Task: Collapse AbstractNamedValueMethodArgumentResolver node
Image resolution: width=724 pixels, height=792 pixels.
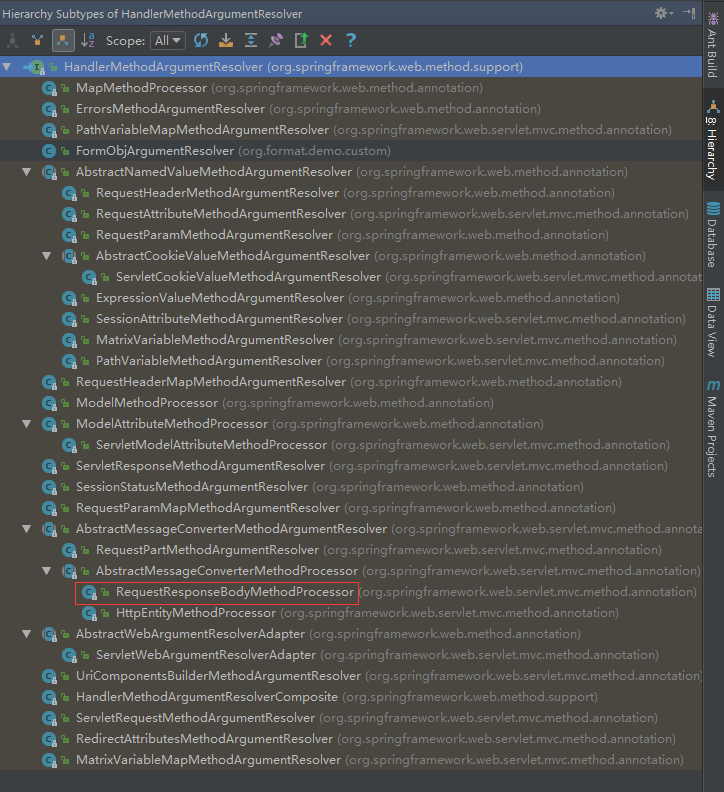Action: [x=27, y=172]
